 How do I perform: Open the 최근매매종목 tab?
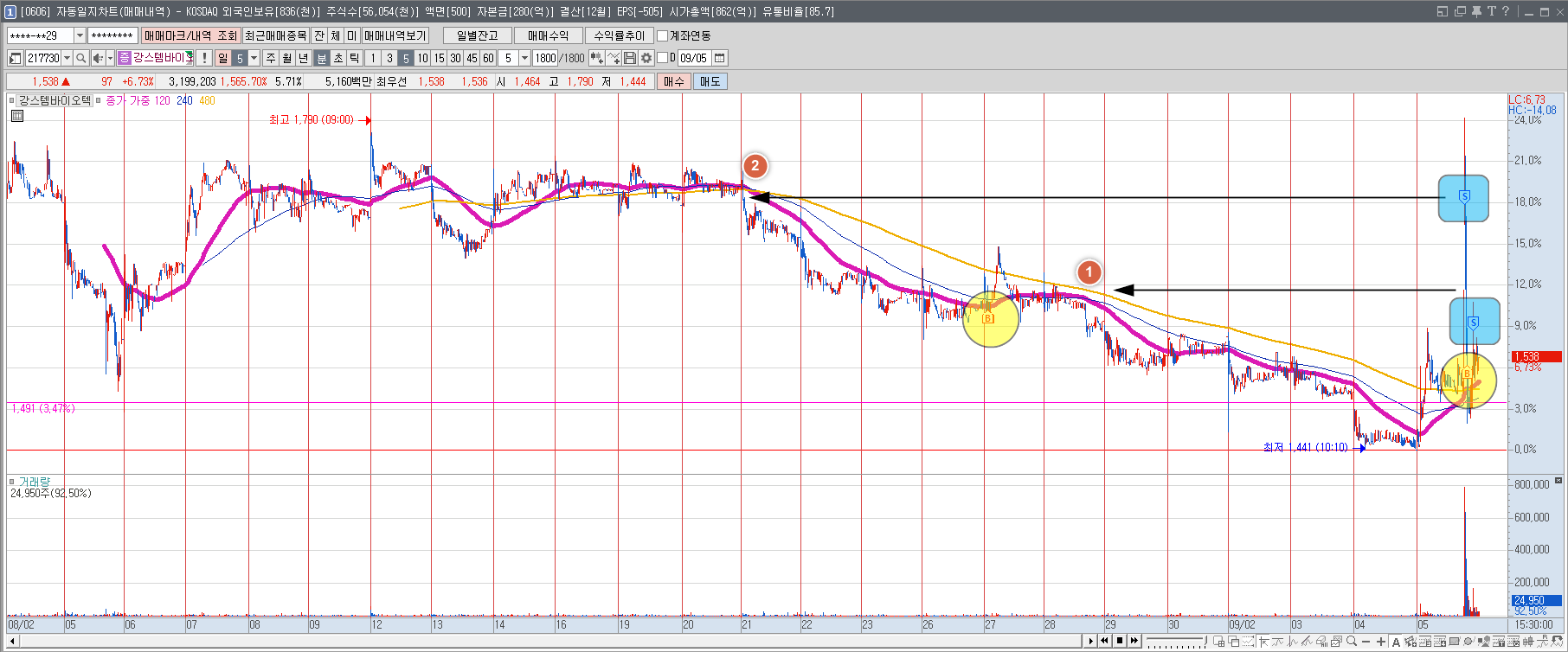tap(275, 35)
